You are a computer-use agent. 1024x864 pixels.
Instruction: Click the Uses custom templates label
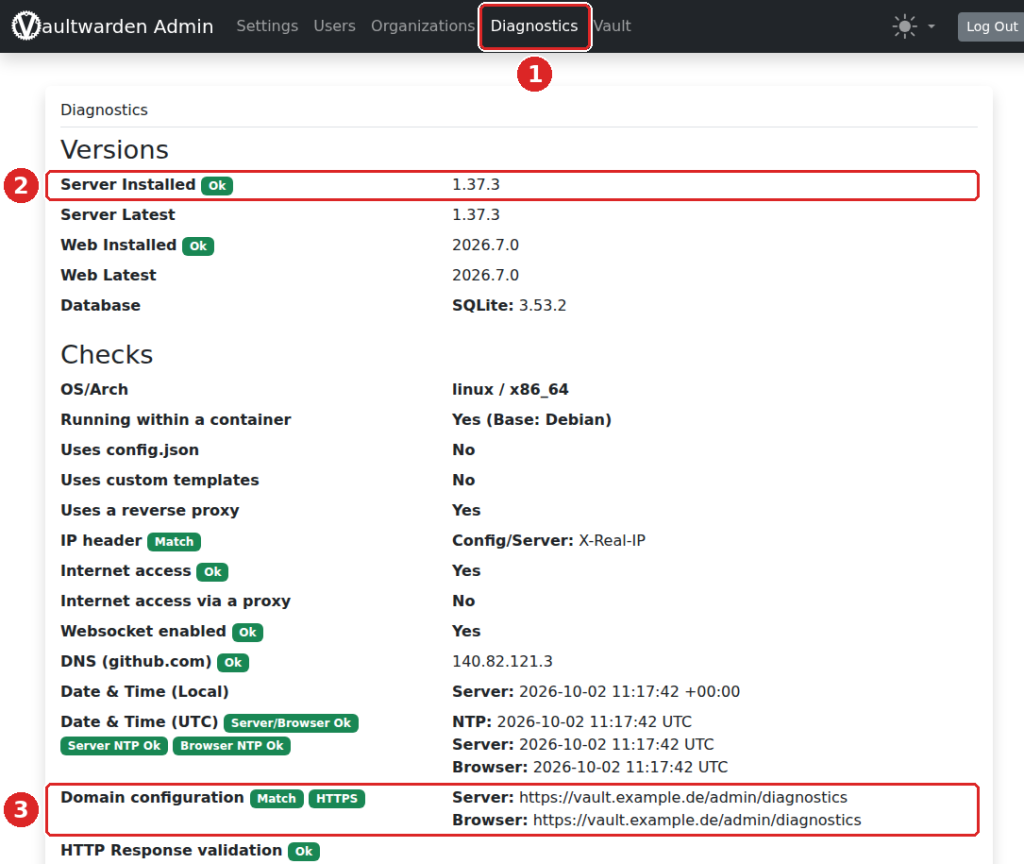[x=160, y=480]
